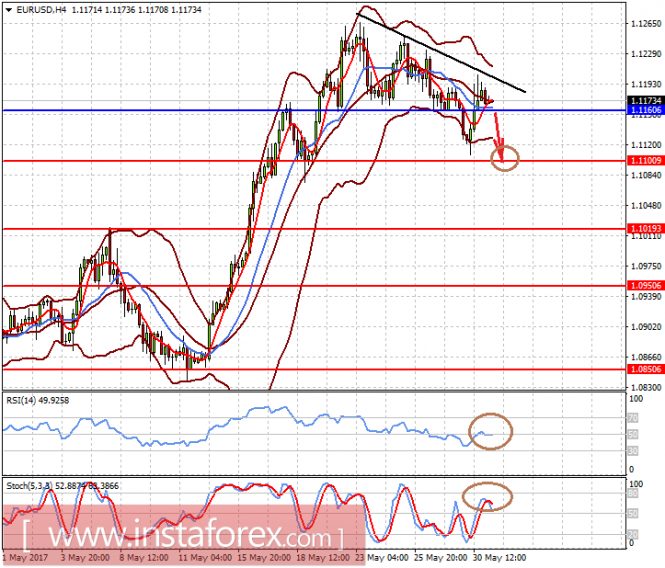
Task: Select the 1.08506 horizontal line label
Action: (x=646, y=369)
